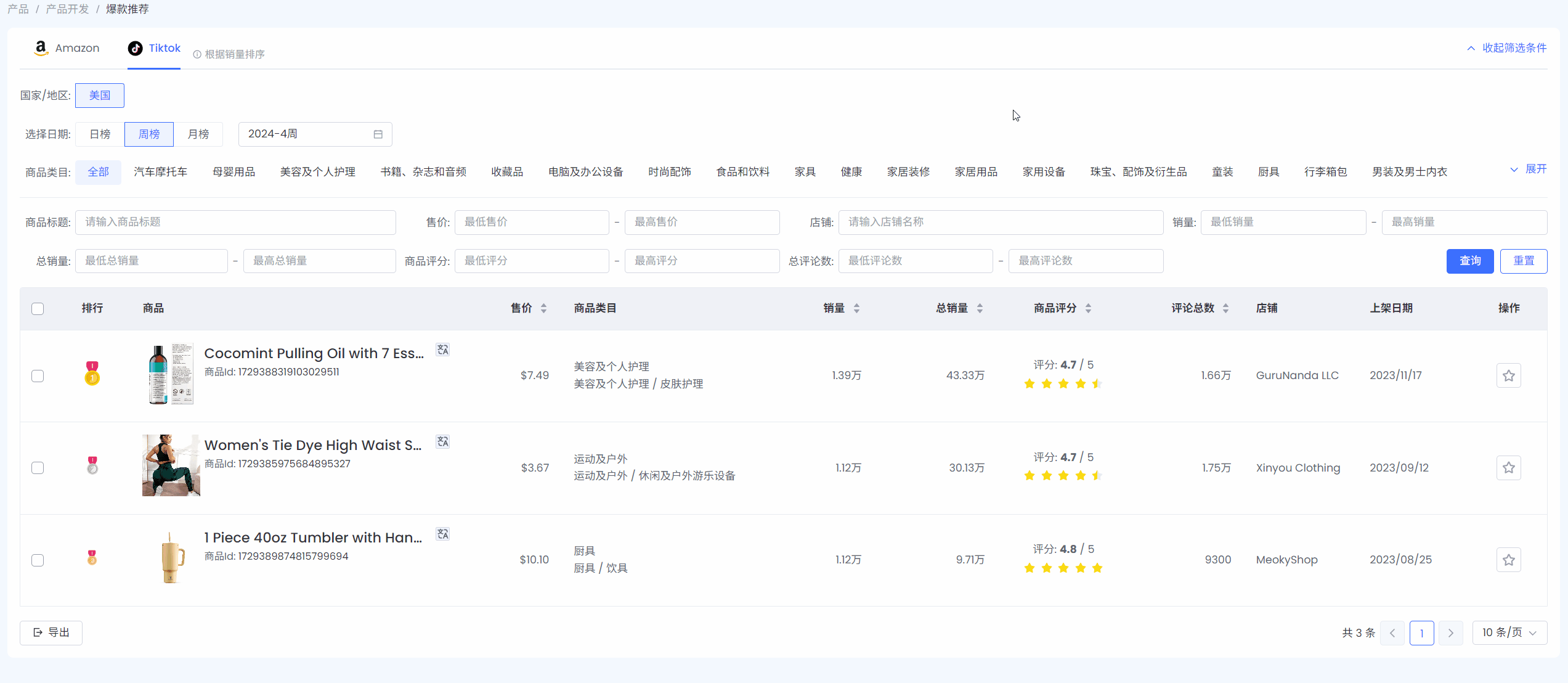
Task: Tick the select-all header checkbox
Action: coord(38,309)
